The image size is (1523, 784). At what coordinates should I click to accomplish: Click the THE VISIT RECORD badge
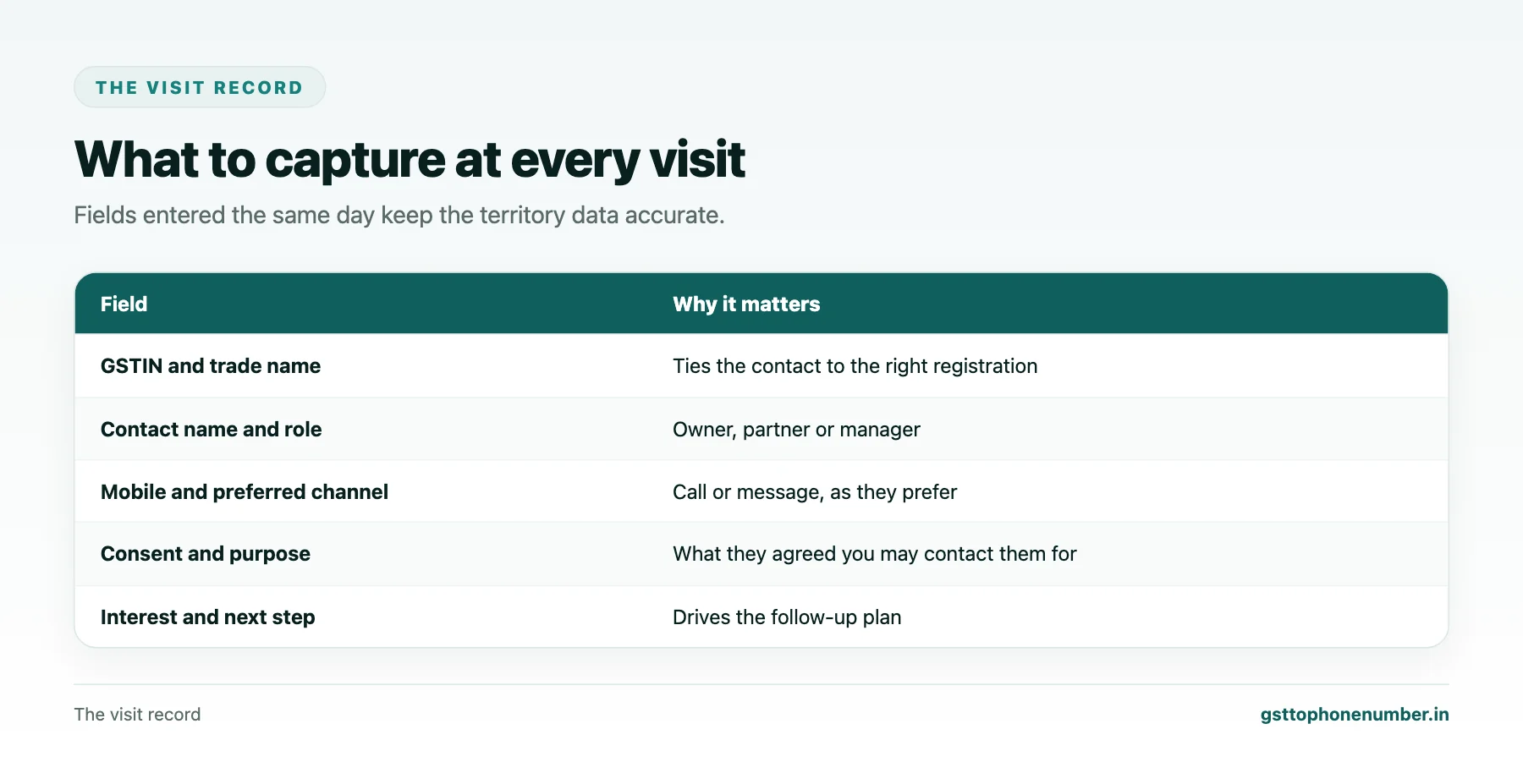(200, 87)
